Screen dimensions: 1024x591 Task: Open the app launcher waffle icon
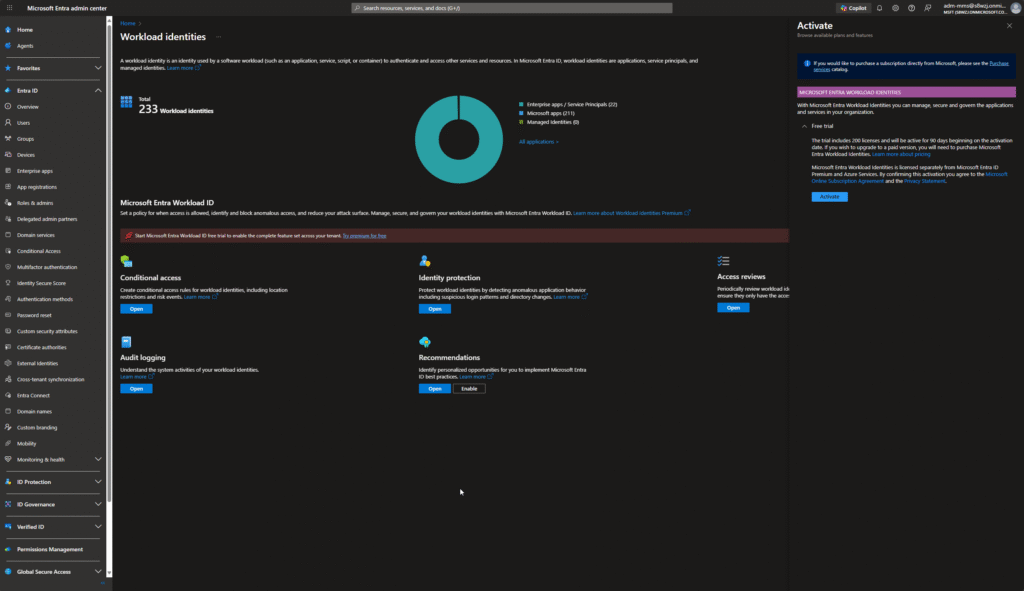click(x=8, y=7)
